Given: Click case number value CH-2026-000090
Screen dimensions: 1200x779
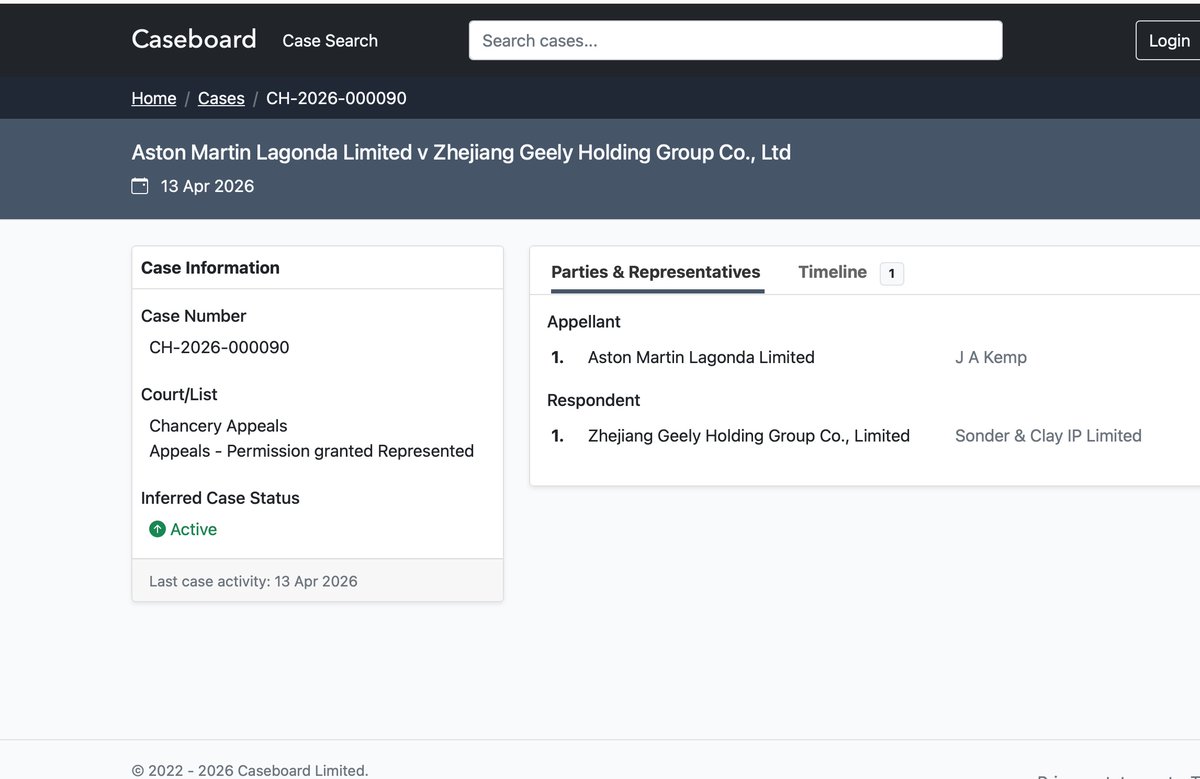Looking at the screenshot, I should pos(219,347).
